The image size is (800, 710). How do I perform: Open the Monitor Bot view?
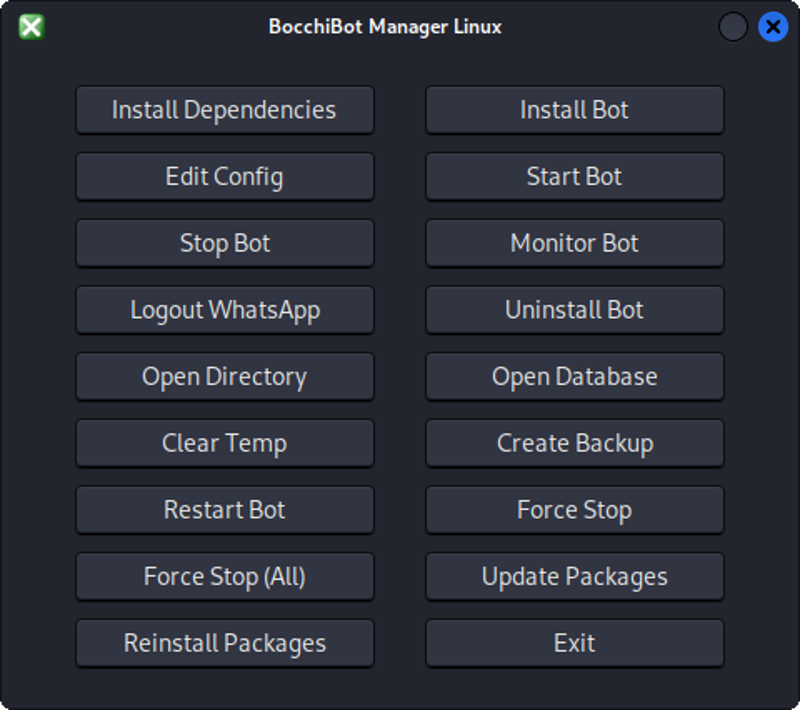coord(574,243)
